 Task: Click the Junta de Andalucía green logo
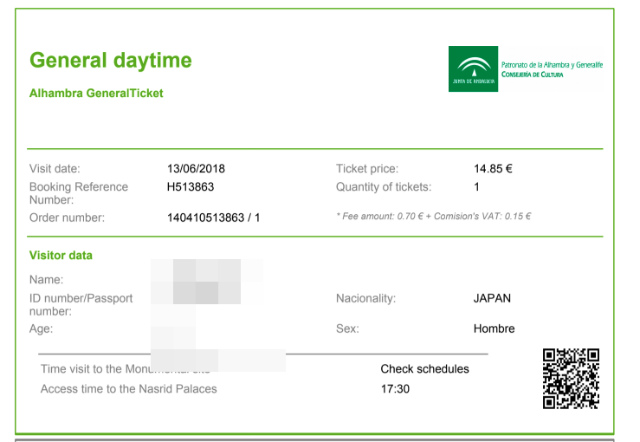pos(473,69)
